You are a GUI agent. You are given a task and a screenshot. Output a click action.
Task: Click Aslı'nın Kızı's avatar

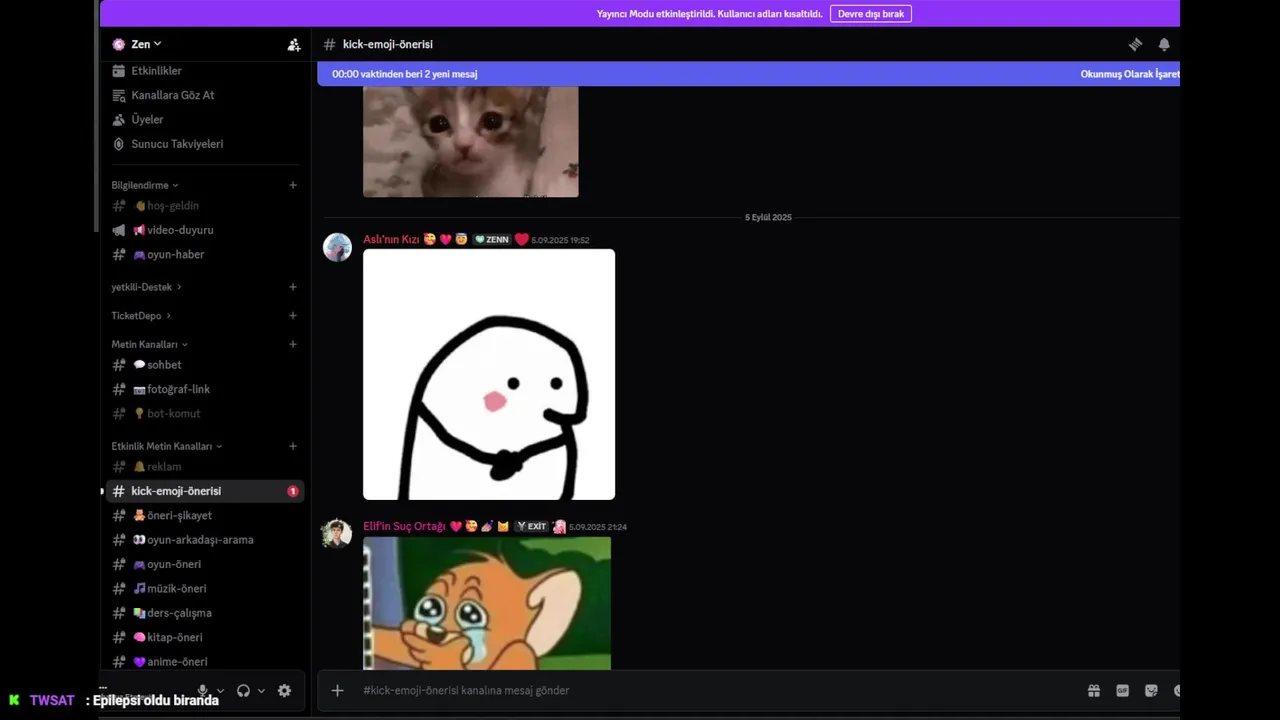(x=337, y=247)
